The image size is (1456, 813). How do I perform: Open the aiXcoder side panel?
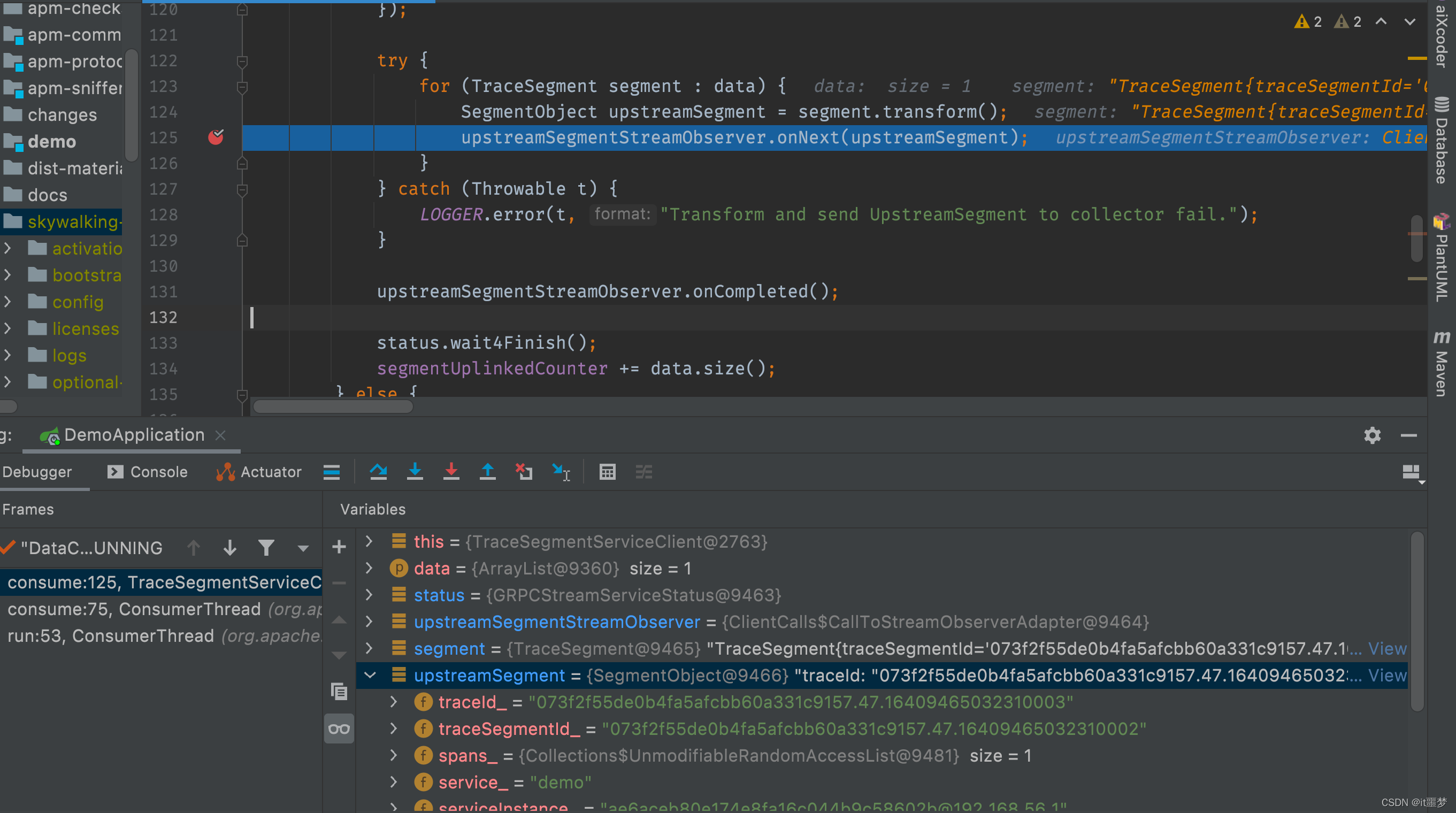(x=1442, y=35)
